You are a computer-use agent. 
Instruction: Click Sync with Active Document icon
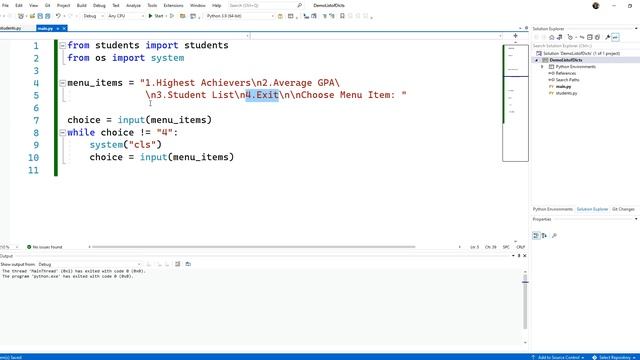point(582,37)
